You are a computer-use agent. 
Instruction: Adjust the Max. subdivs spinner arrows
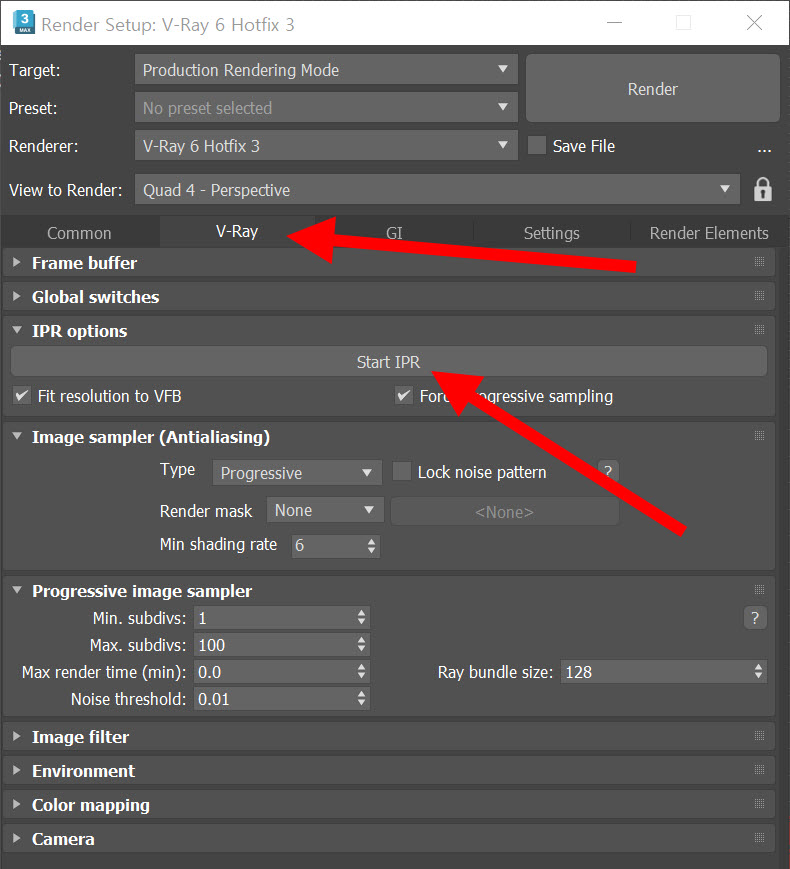pyautogui.click(x=361, y=645)
